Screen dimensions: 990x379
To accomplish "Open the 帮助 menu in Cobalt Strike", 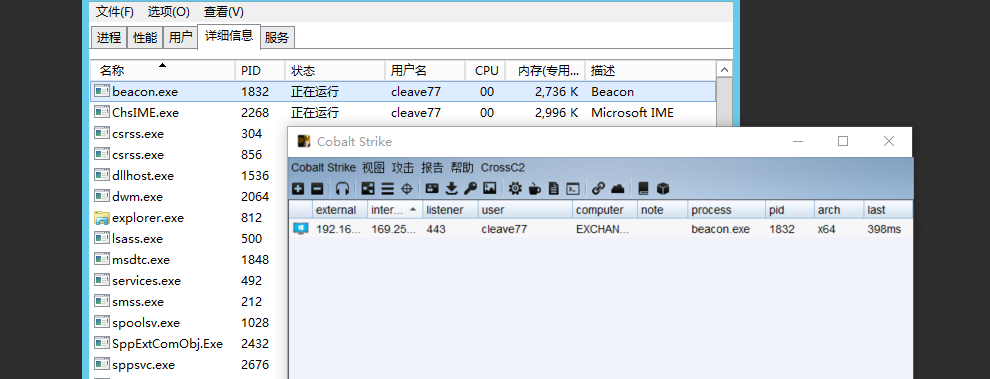I will tap(462, 168).
